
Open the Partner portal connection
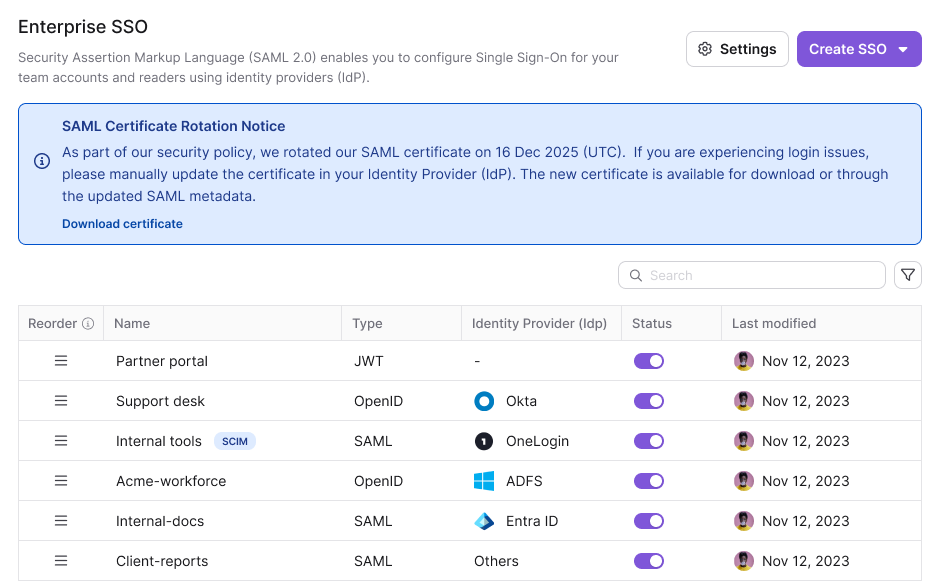tap(162, 361)
